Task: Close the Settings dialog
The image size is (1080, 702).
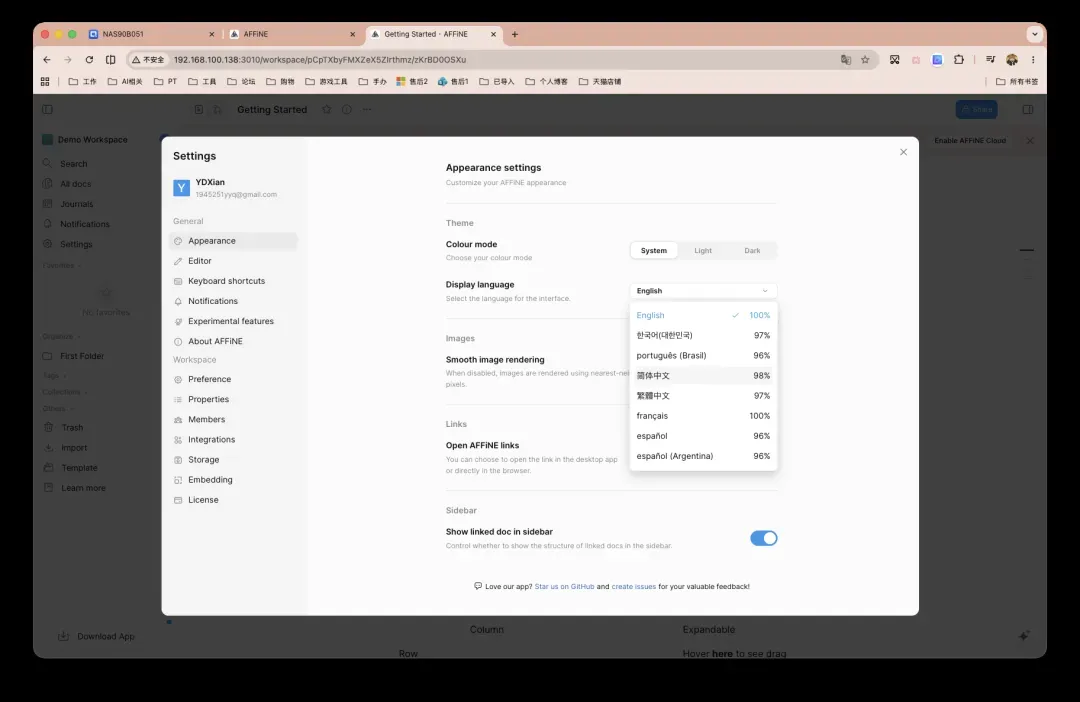Action: pos(903,152)
